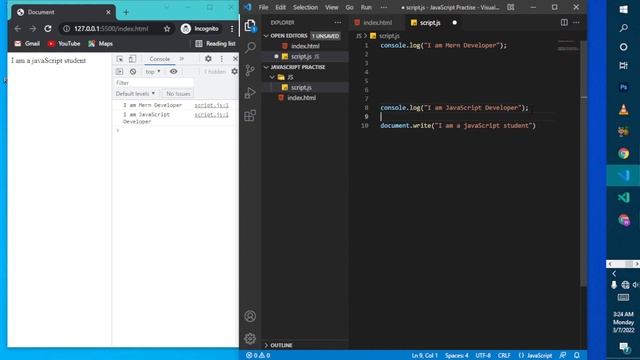Open the View menu in VS Code
640x360 pixels.
tap(331, 7)
